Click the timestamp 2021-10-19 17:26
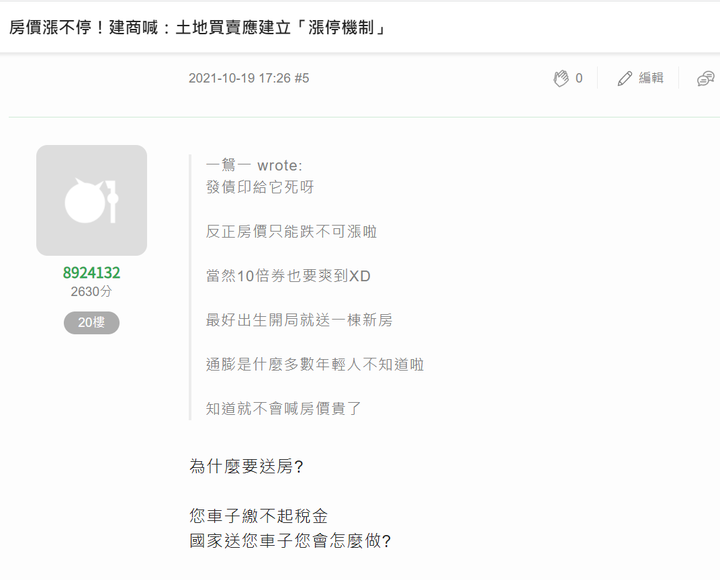 [239, 78]
